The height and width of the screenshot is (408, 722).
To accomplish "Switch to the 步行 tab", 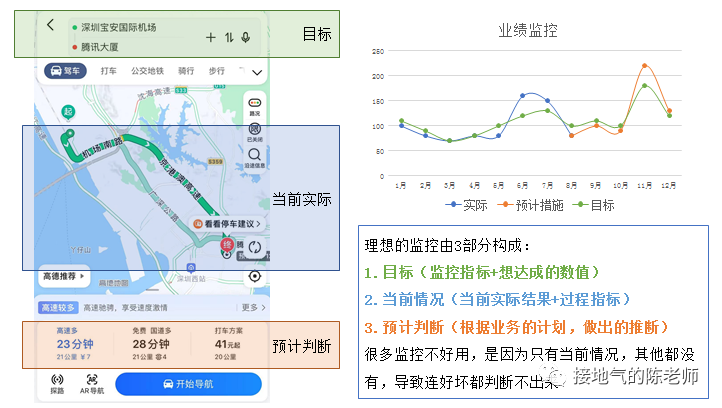I will pyautogui.click(x=216, y=71).
